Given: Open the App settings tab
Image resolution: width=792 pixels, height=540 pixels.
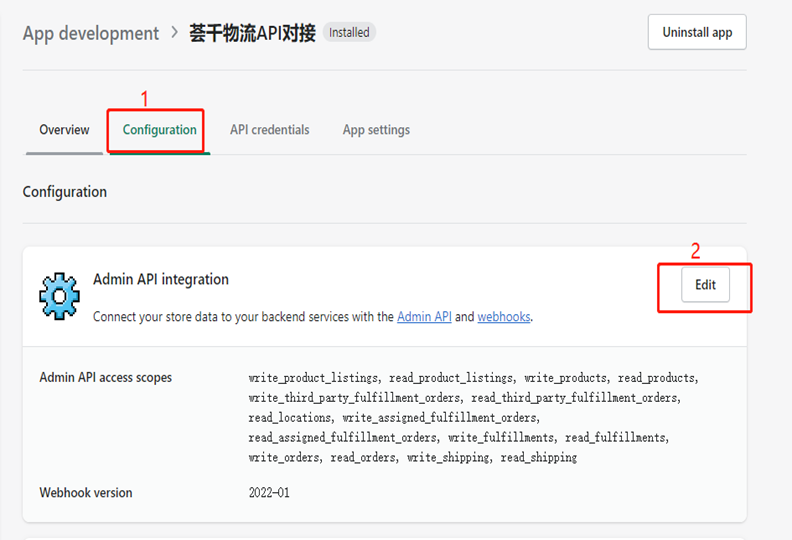Looking at the screenshot, I should point(376,130).
